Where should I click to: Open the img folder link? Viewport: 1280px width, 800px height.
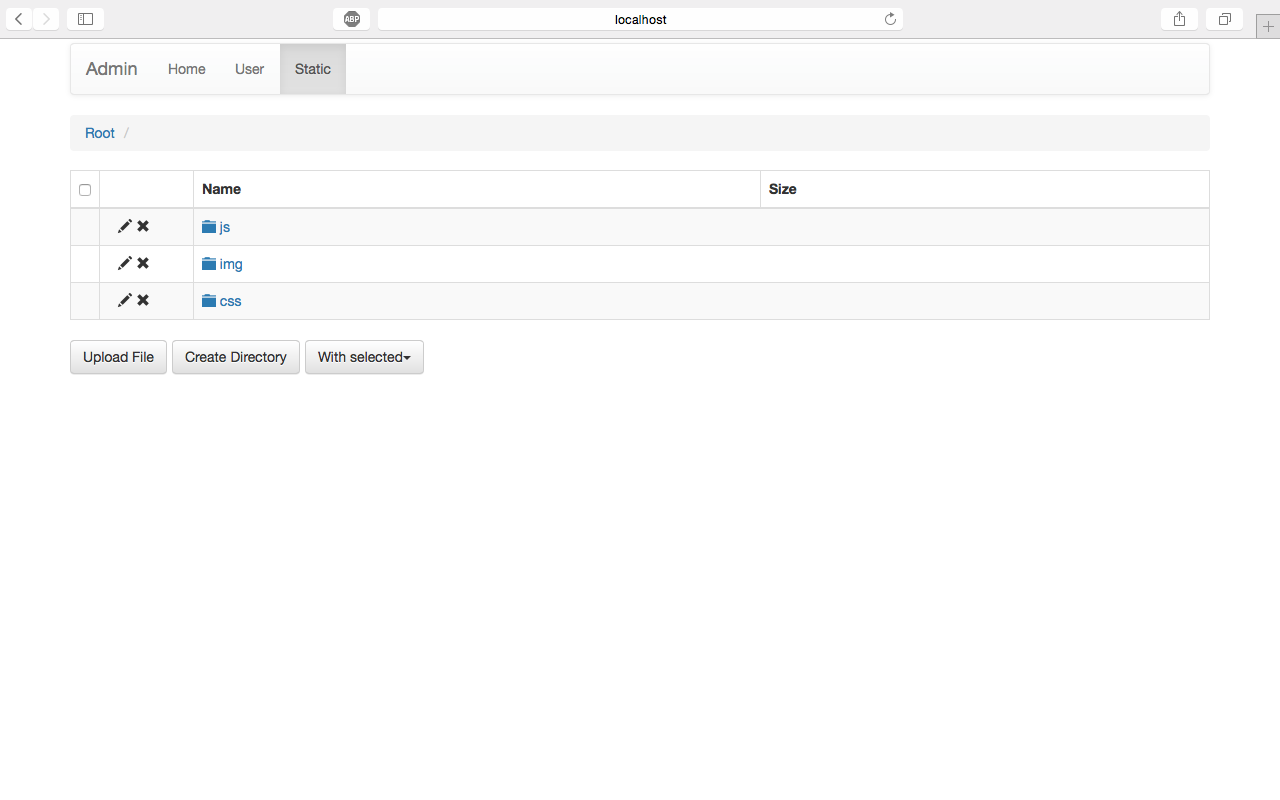coord(230,264)
